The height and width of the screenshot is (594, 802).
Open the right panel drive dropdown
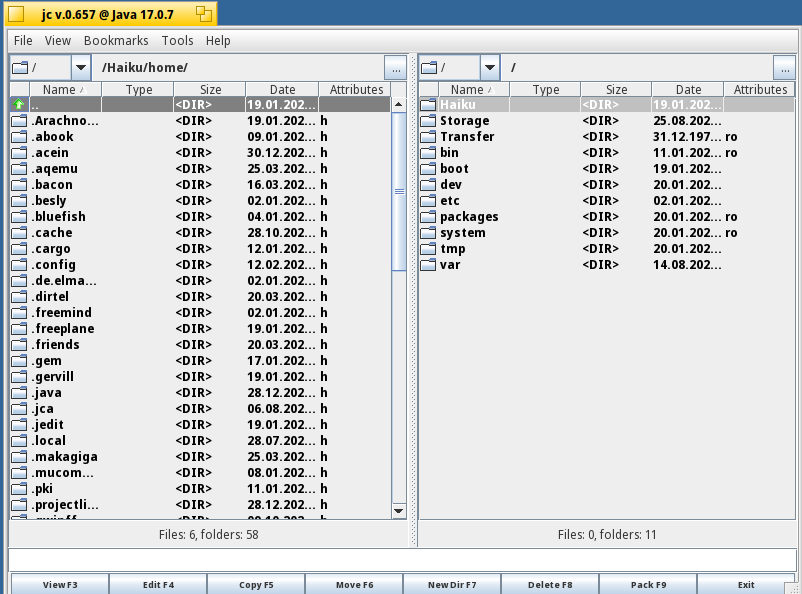tap(489, 68)
